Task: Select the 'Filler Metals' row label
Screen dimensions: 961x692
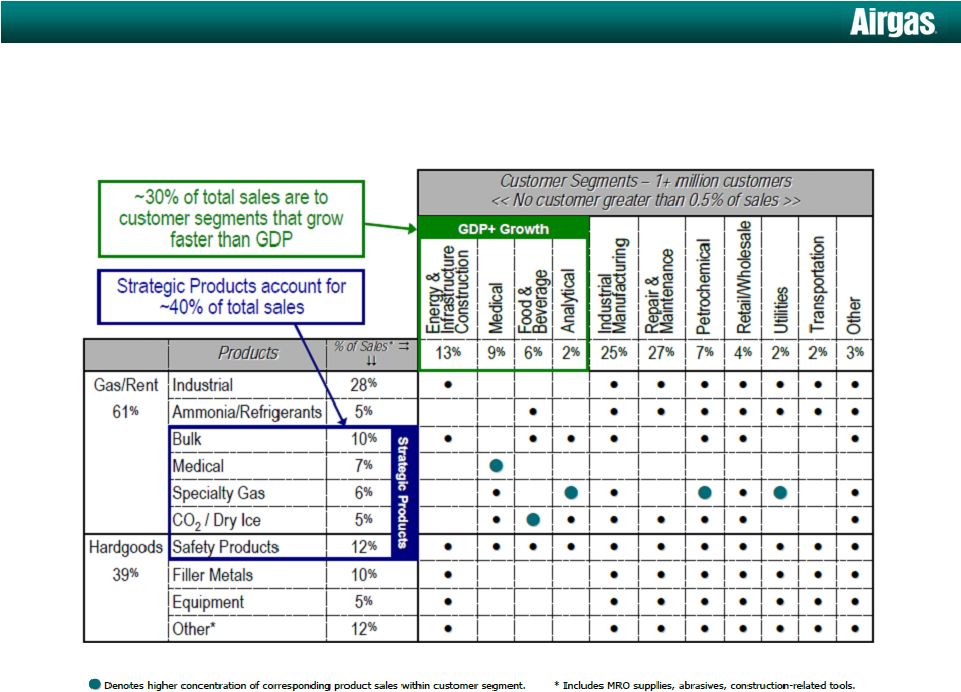Action: (213, 576)
